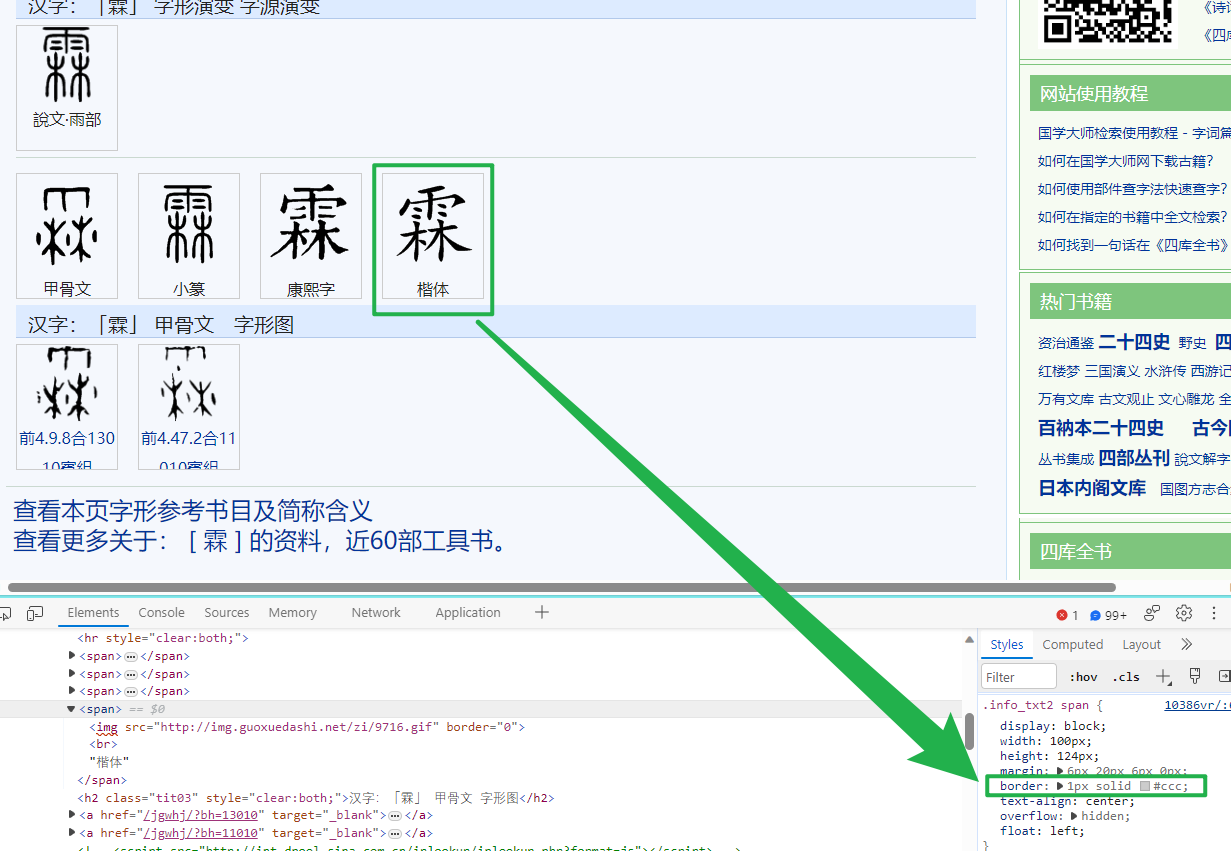Click the icon left of the settings gear

[1152, 613]
